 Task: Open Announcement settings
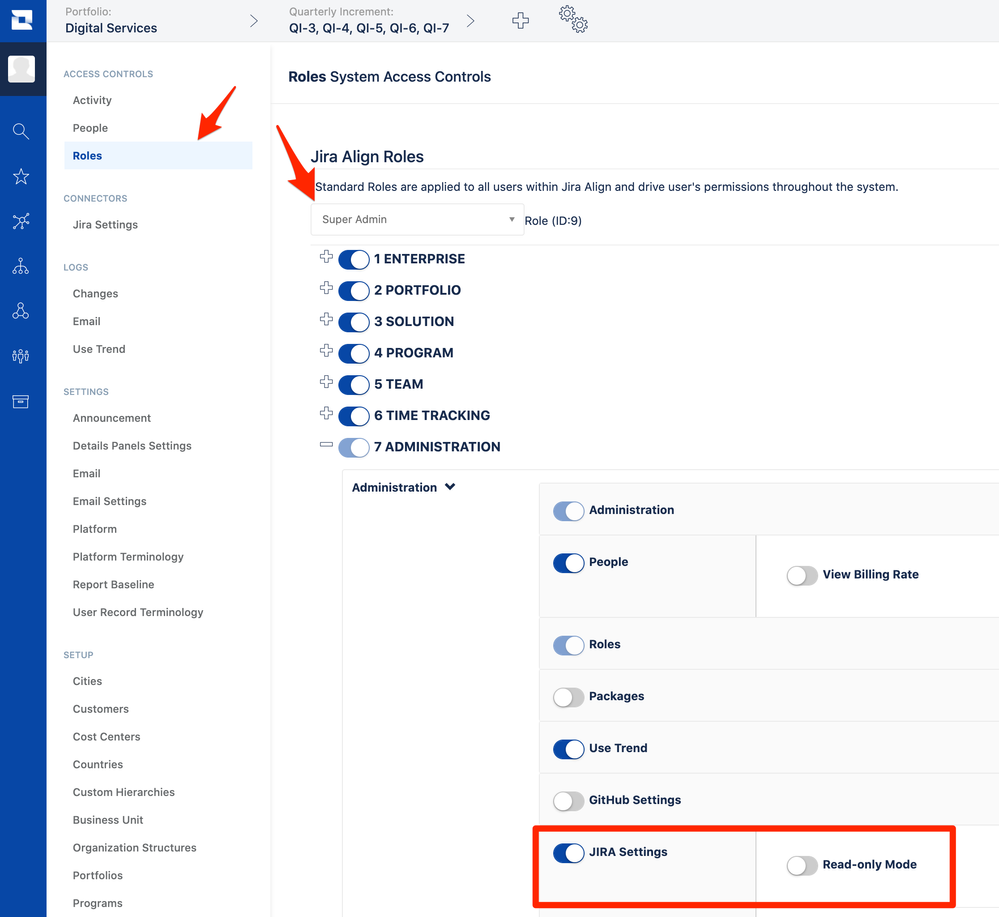111,418
